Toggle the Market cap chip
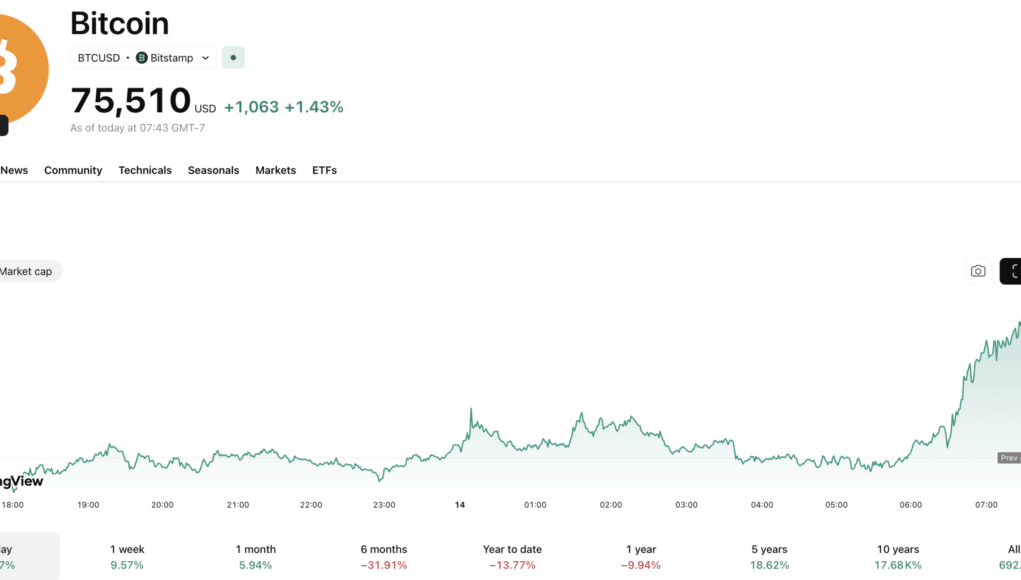The width and height of the screenshot is (1021, 580). tap(27, 271)
